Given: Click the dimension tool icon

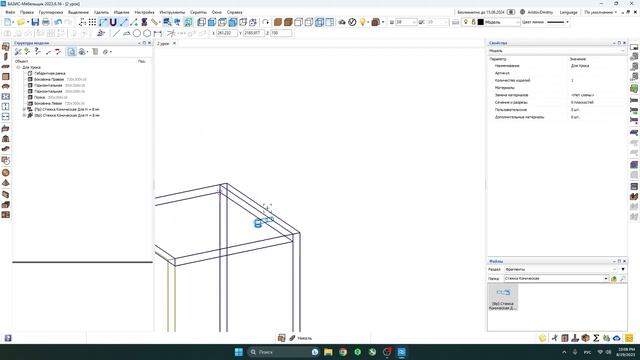Looking at the screenshot, I should pos(158,33).
